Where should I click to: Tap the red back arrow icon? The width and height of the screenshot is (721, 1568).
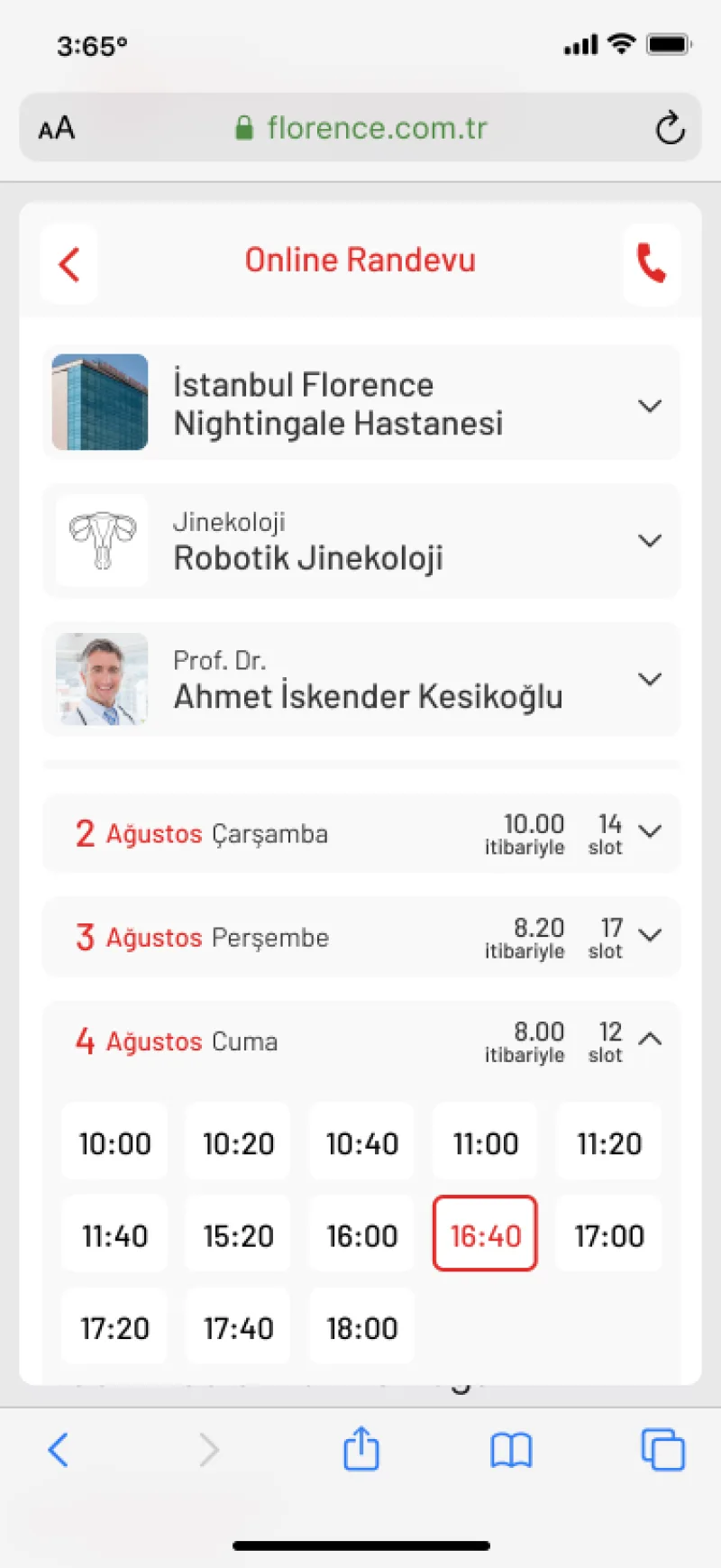point(69,264)
